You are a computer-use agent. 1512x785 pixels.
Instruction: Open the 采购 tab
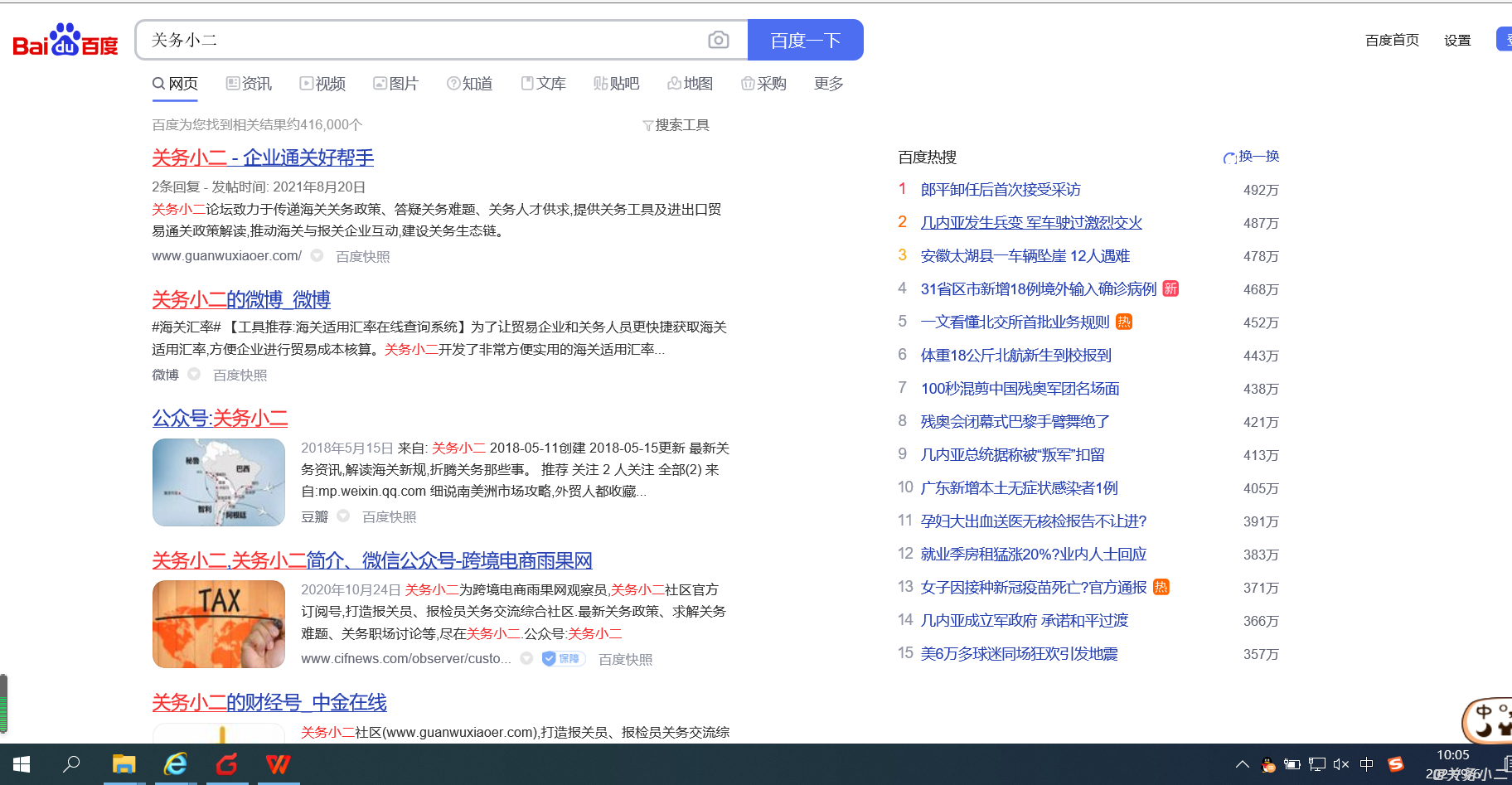(763, 84)
